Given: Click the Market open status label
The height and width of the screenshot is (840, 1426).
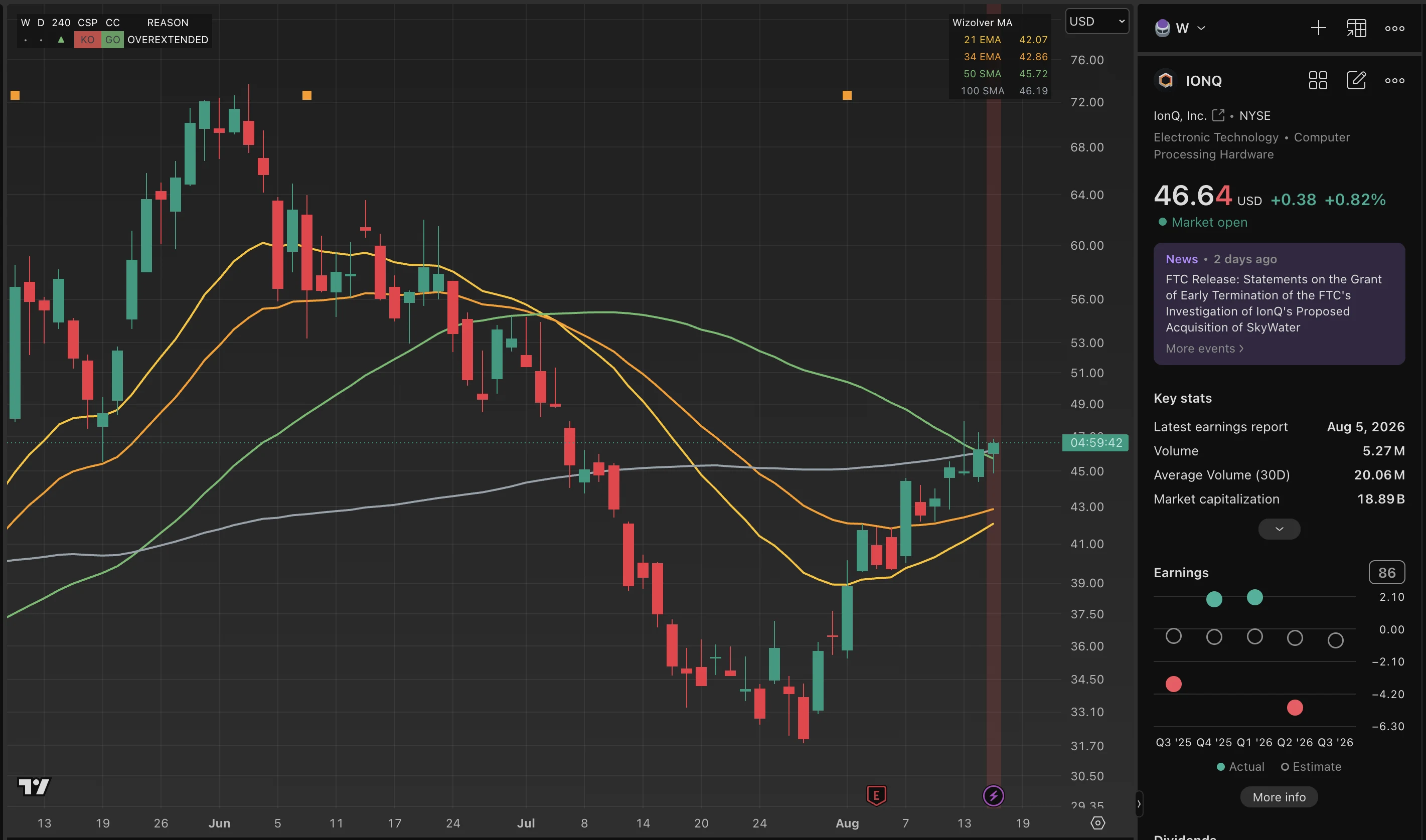Looking at the screenshot, I should [1209, 222].
